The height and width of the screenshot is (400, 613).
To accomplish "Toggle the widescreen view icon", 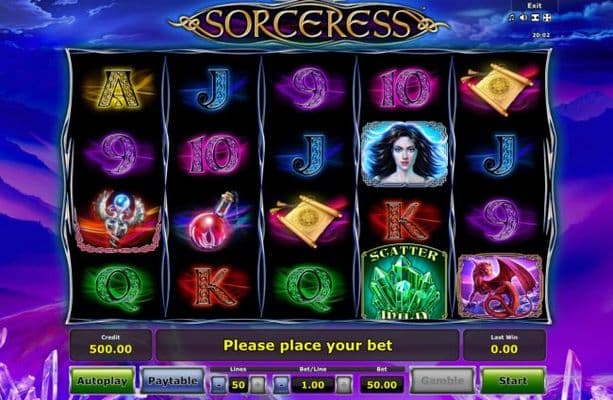I will (x=536, y=18).
